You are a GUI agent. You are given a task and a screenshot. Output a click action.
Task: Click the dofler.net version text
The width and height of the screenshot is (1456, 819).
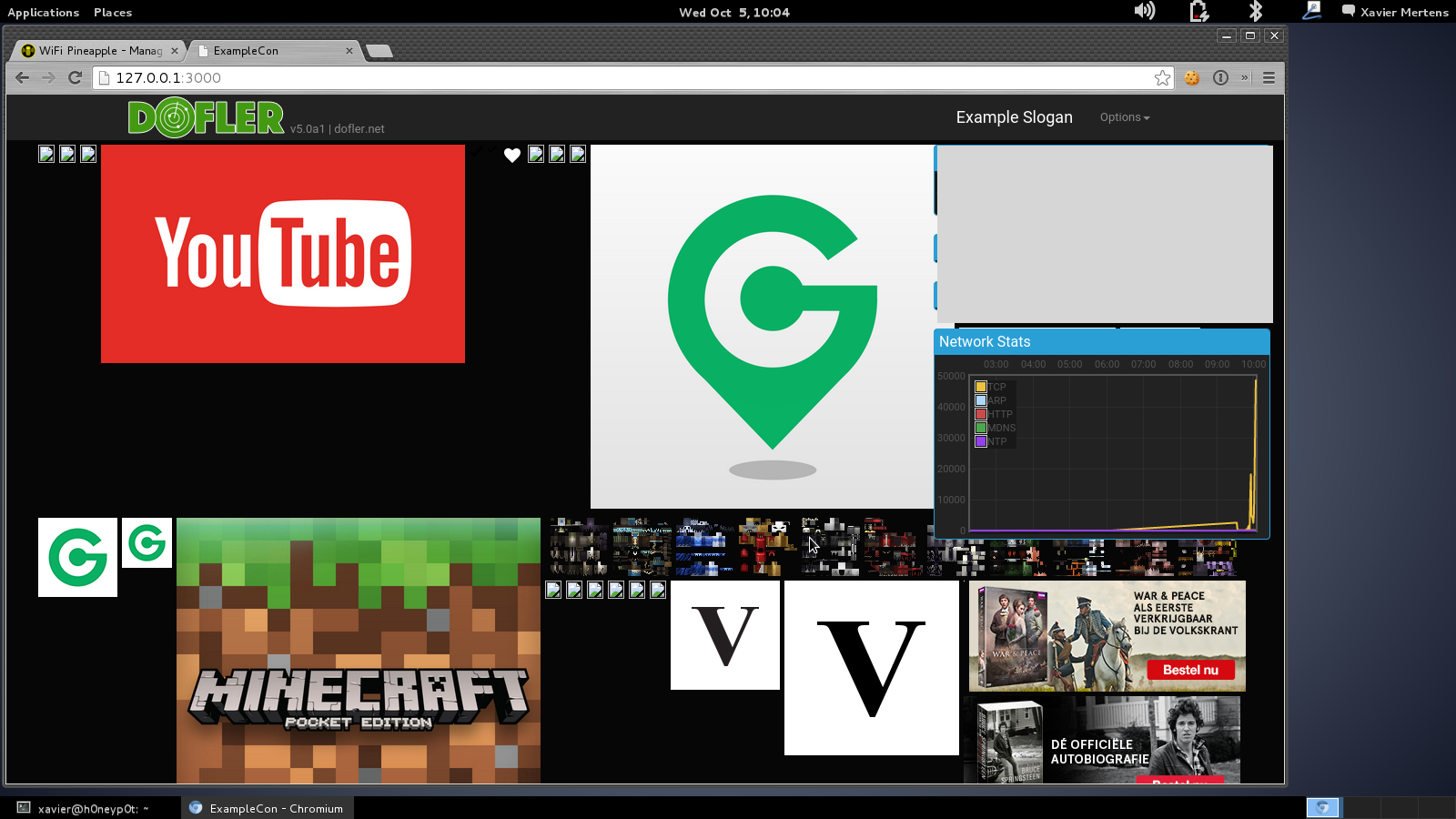tap(338, 129)
